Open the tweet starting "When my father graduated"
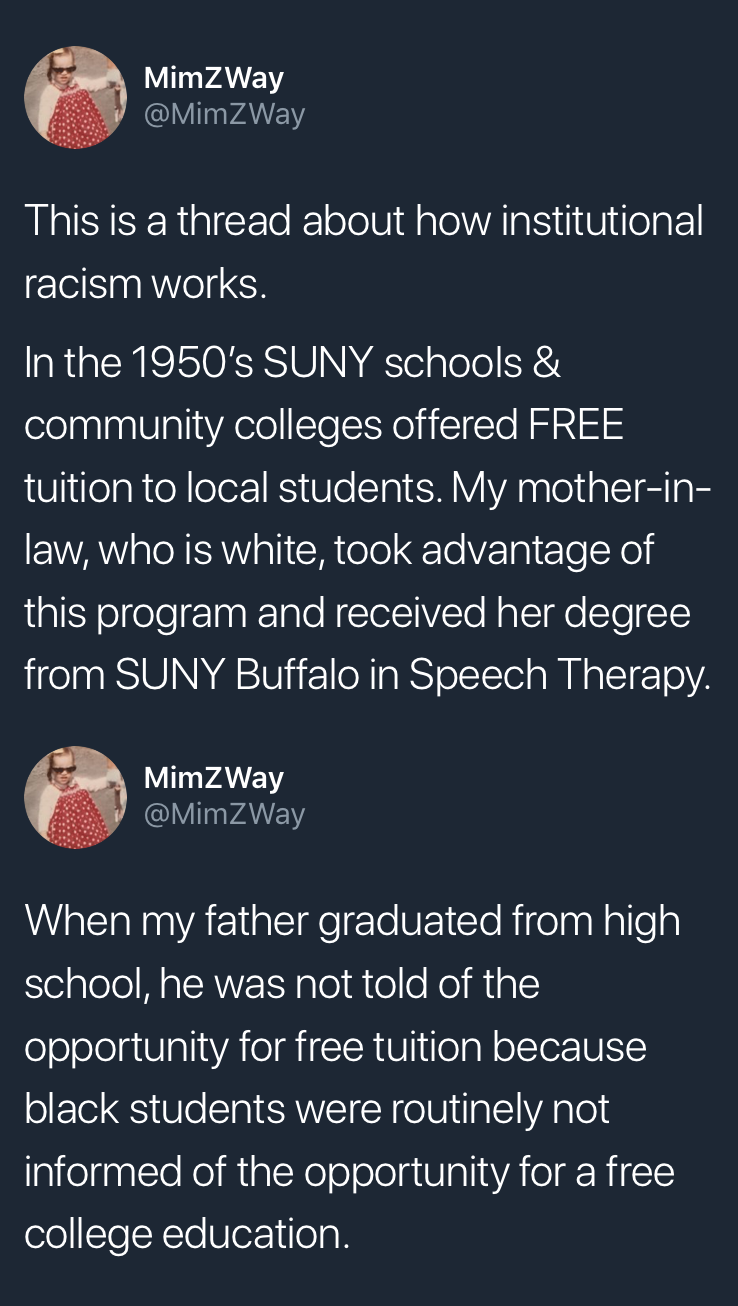This screenshot has width=738, height=1306. (x=350, y=1077)
